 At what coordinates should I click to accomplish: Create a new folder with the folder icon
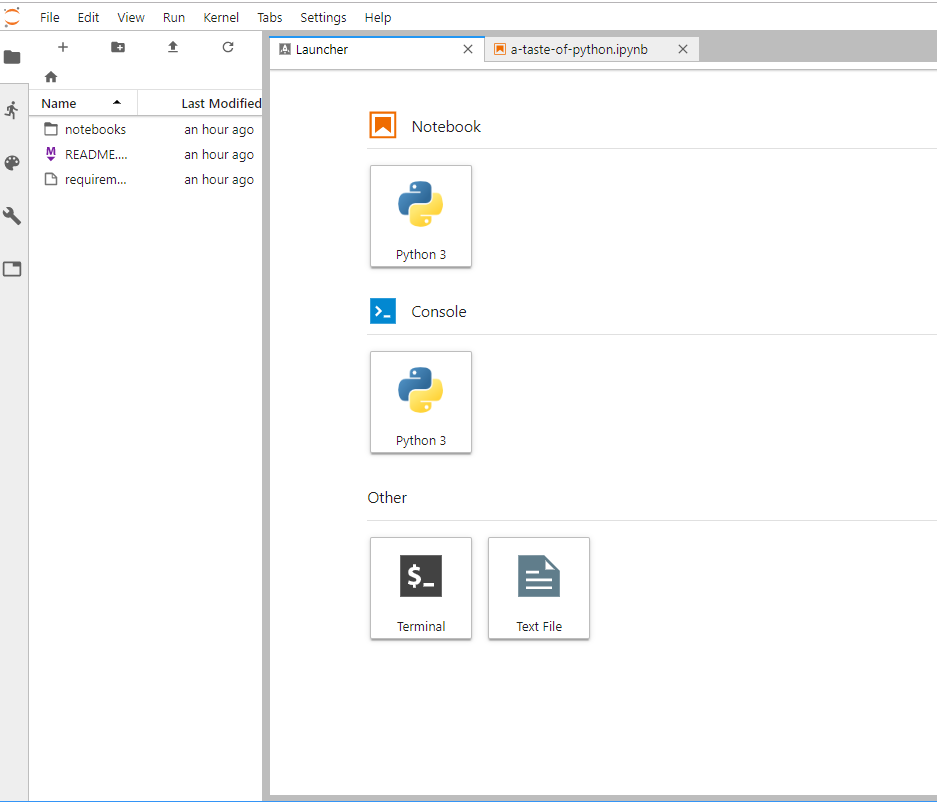tap(118, 47)
